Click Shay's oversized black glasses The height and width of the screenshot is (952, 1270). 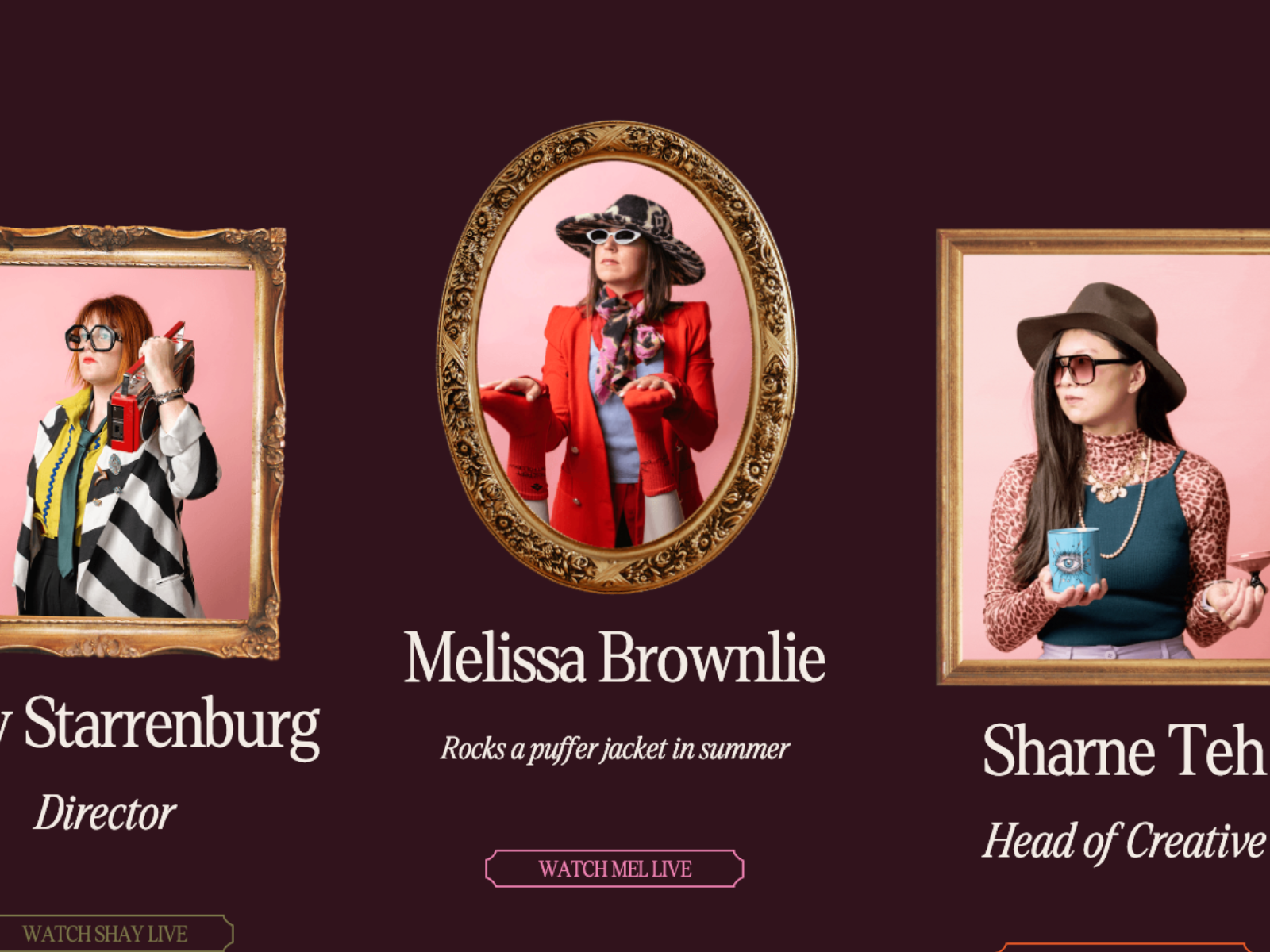pyautogui.click(x=93, y=337)
